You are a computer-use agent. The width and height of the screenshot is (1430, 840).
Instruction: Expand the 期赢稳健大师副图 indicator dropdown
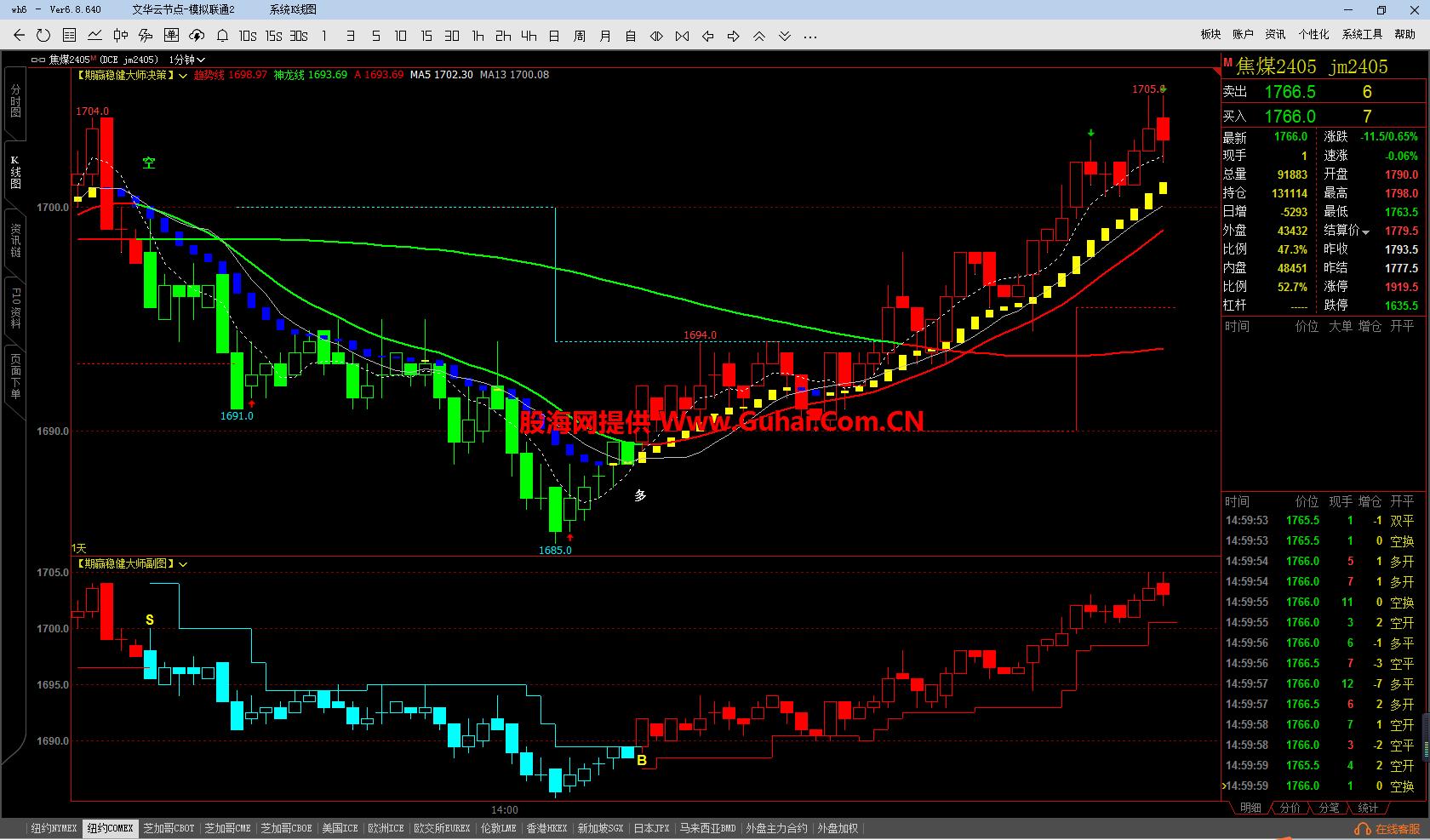coord(183,564)
